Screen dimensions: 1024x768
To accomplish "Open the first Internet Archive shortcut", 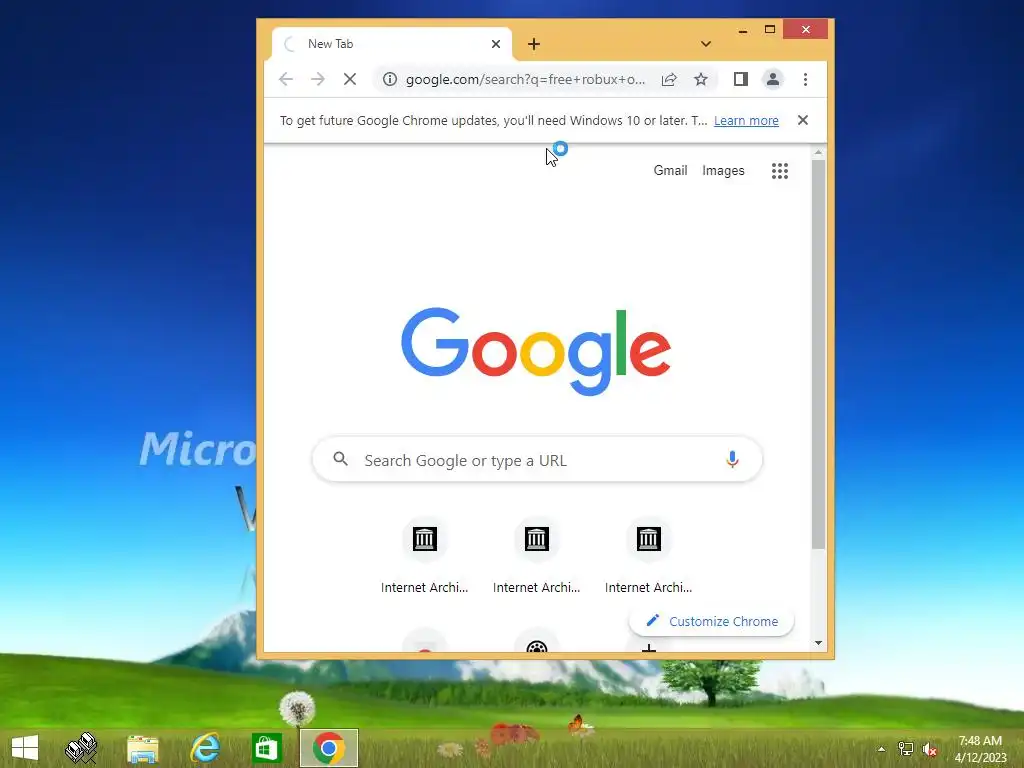I will point(424,556).
